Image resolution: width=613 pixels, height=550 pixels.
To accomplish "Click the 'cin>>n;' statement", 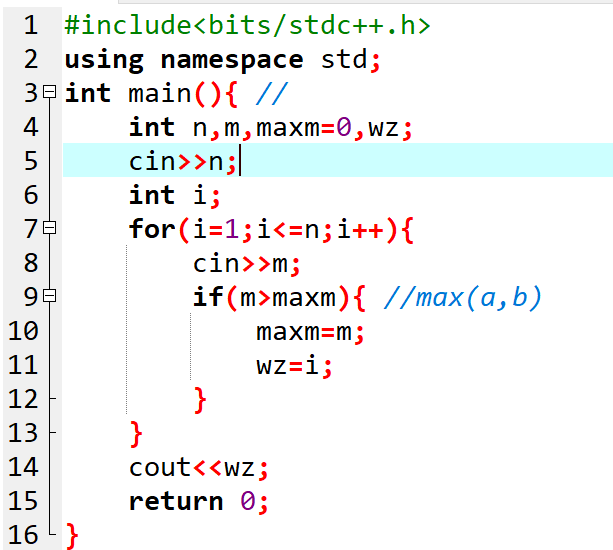I will (183, 161).
